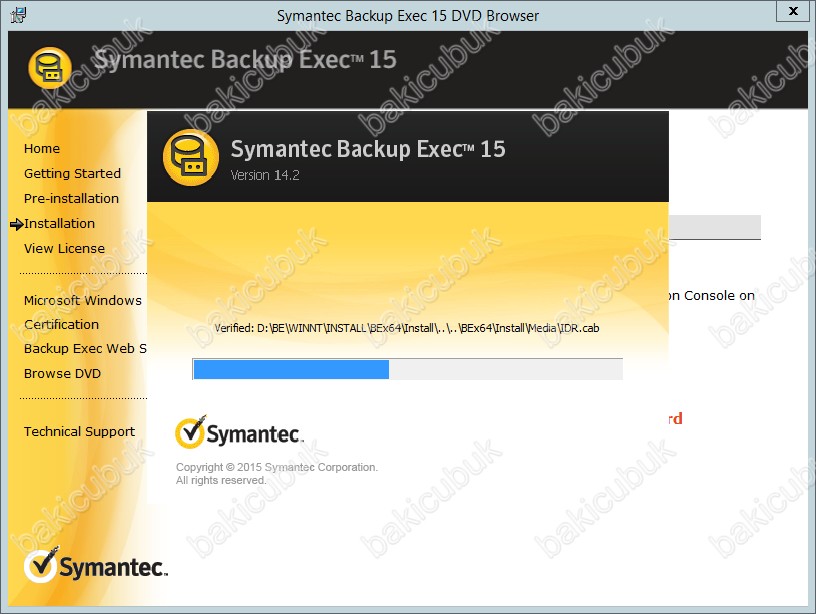Click the 'Symantec Backup Exec 15 DVD Browser' title
The width and height of the screenshot is (816, 614).
pyautogui.click(x=408, y=16)
